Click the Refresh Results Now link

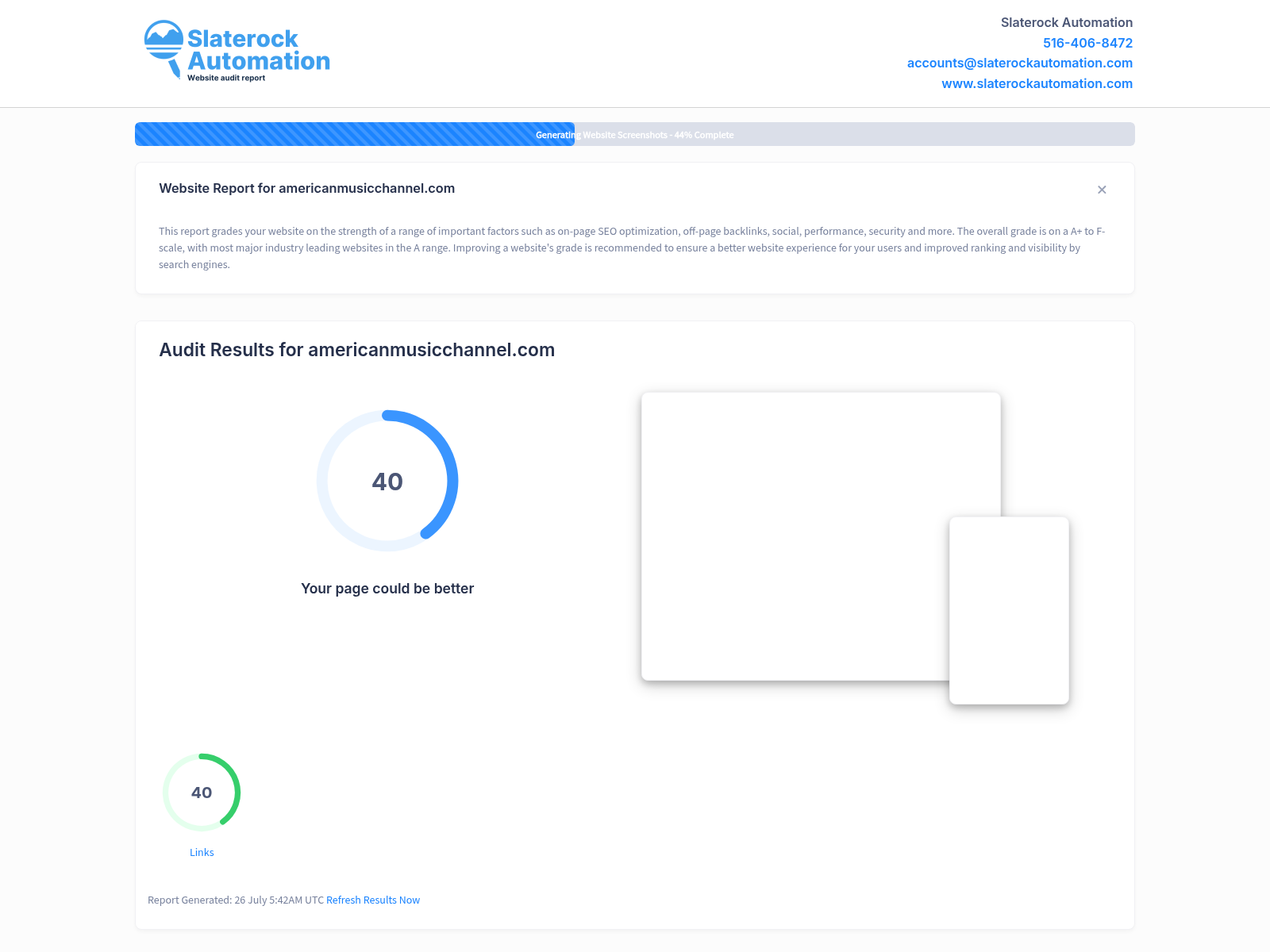click(373, 900)
